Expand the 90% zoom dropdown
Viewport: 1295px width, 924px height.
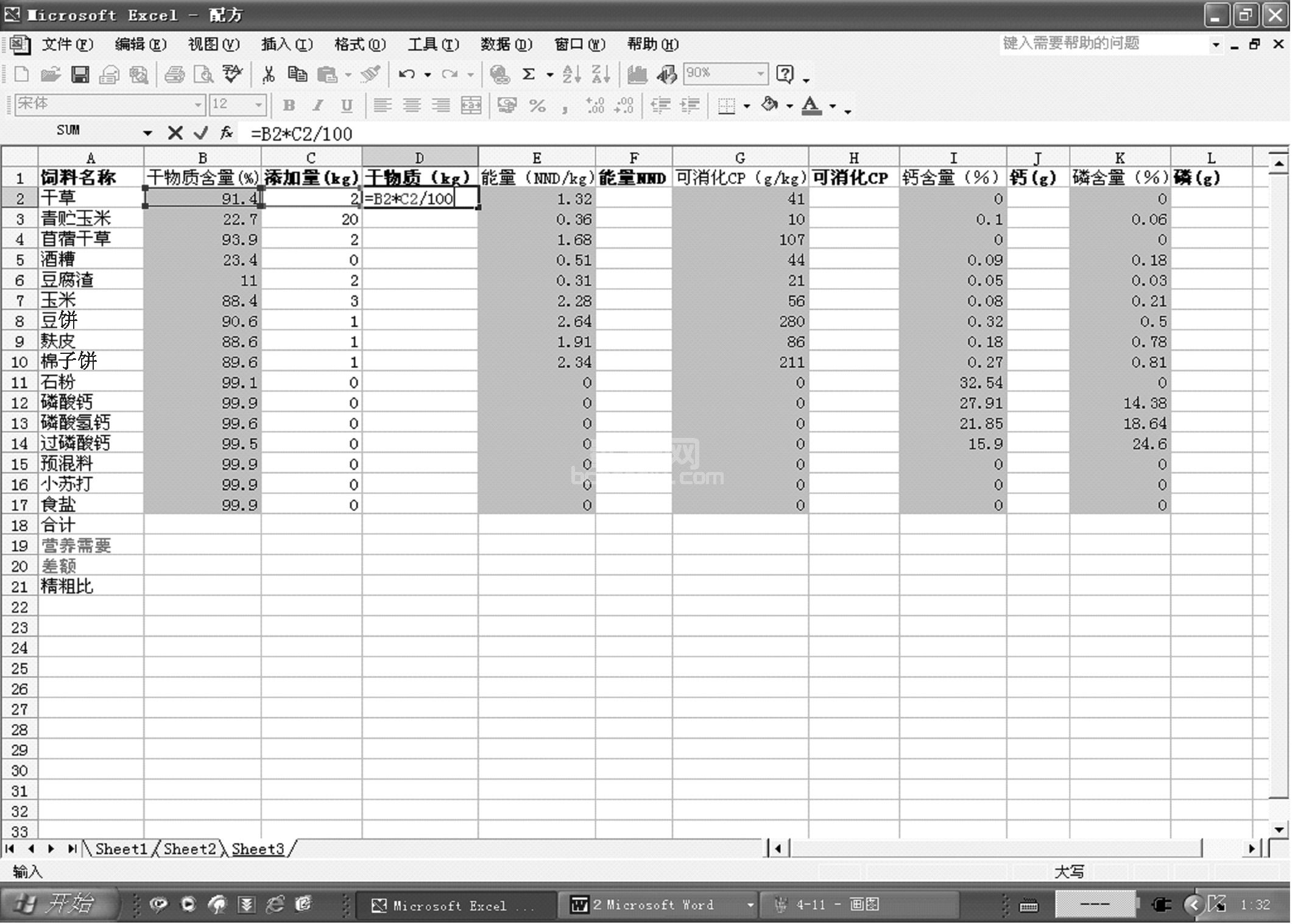point(761,74)
